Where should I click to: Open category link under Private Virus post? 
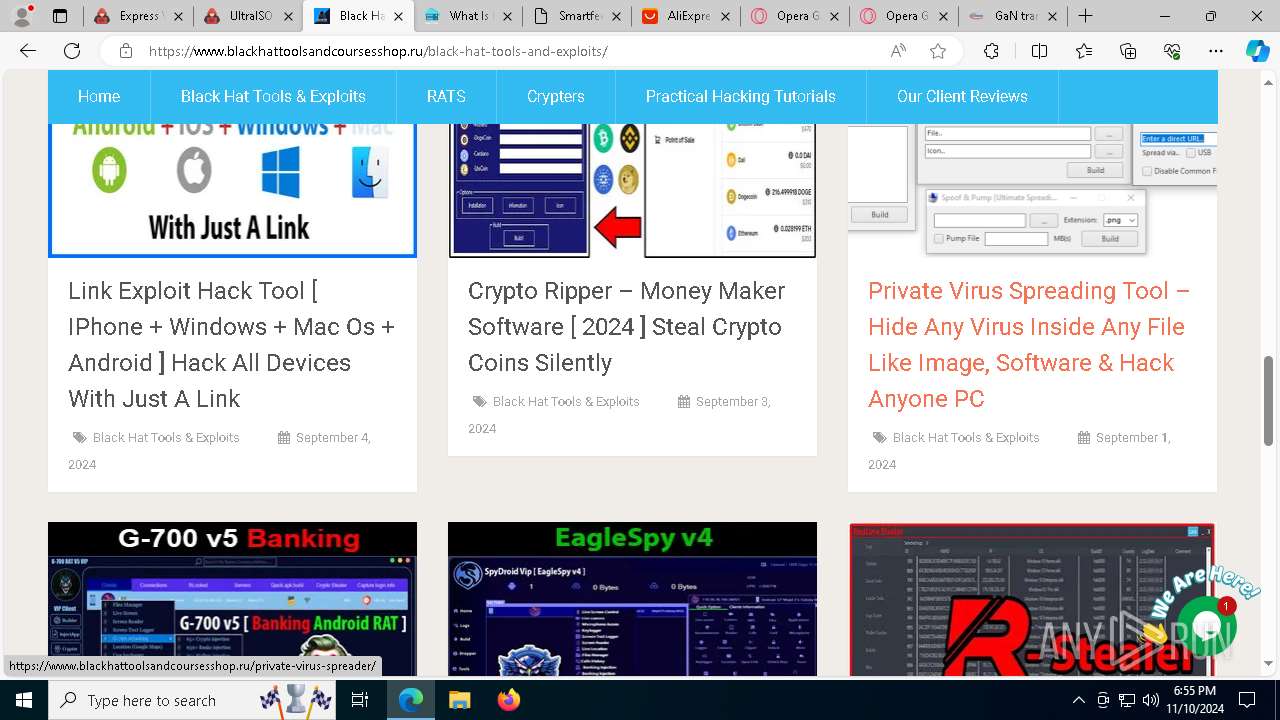966,437
